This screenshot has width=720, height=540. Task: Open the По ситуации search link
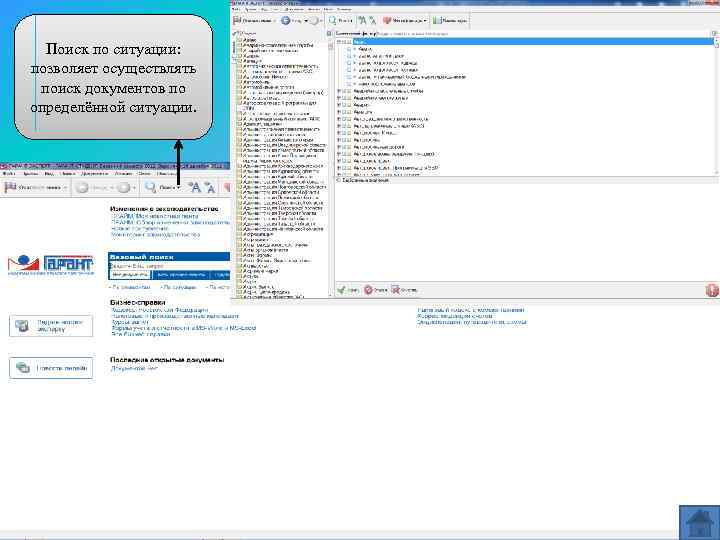179,287
